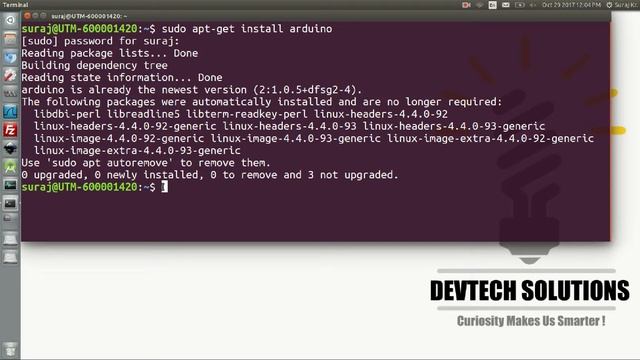
Task: Open the Files manager icon in launcher
Action: tap(10, 40)
